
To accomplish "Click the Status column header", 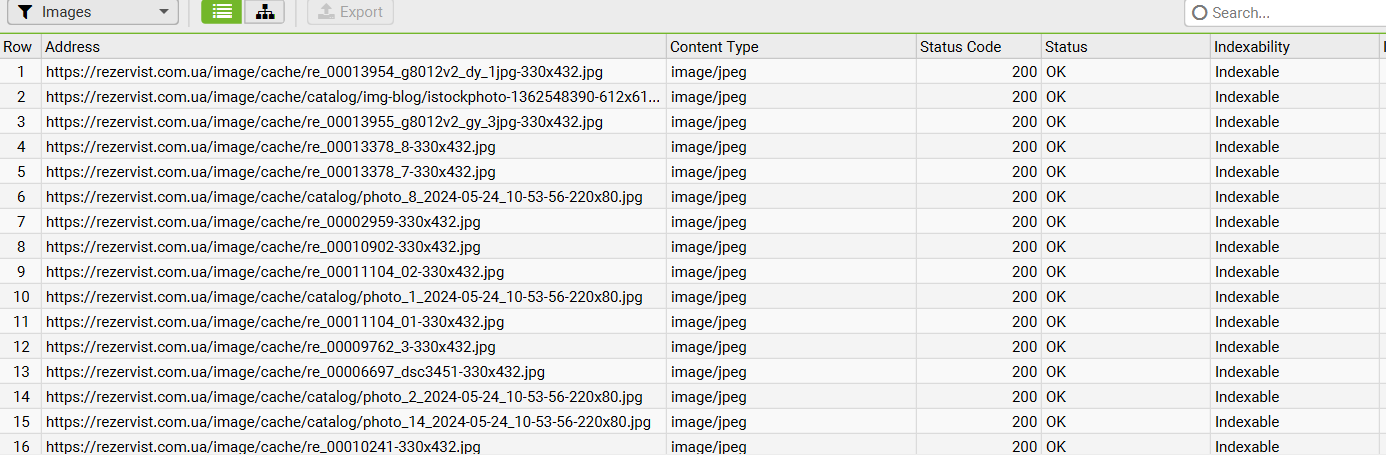I will [x=1066, y=47].
